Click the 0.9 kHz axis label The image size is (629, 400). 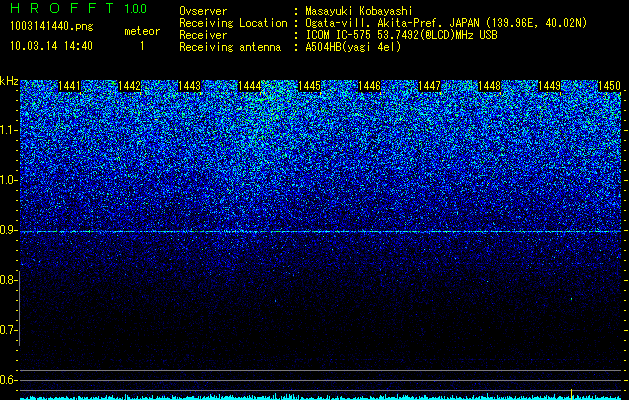8,230
